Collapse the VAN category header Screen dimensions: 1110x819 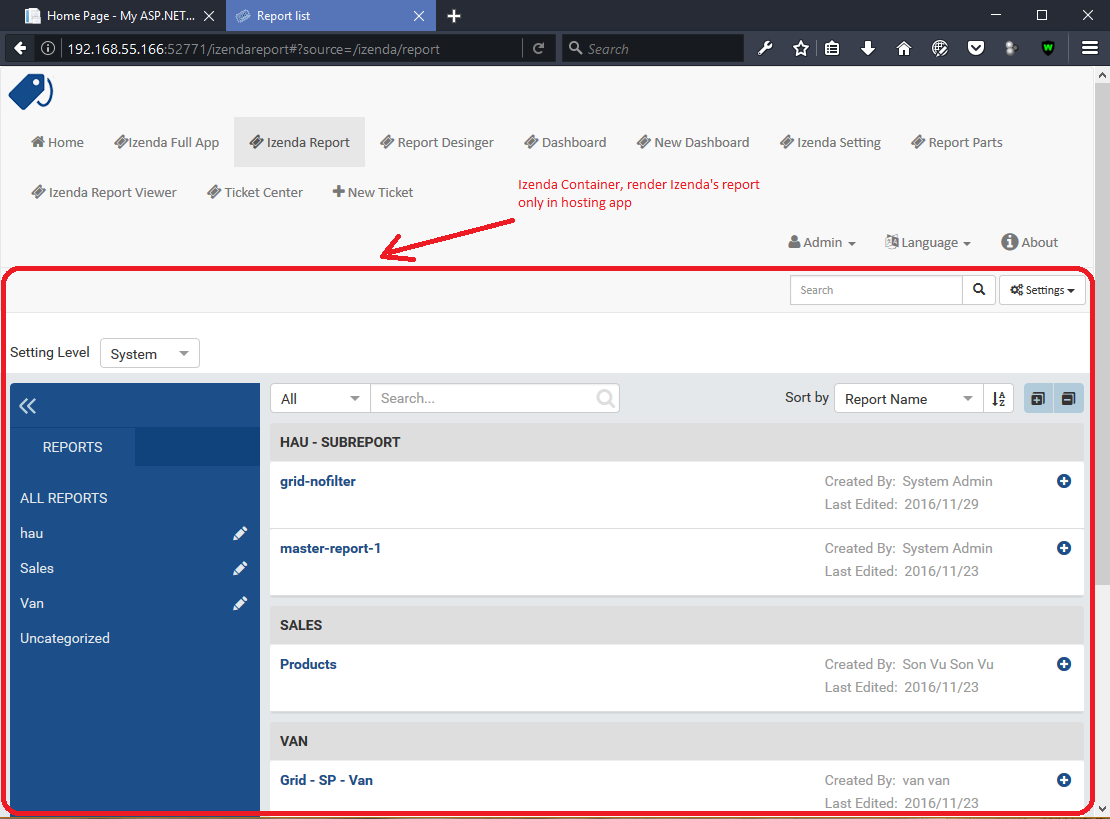coord(677,741)
